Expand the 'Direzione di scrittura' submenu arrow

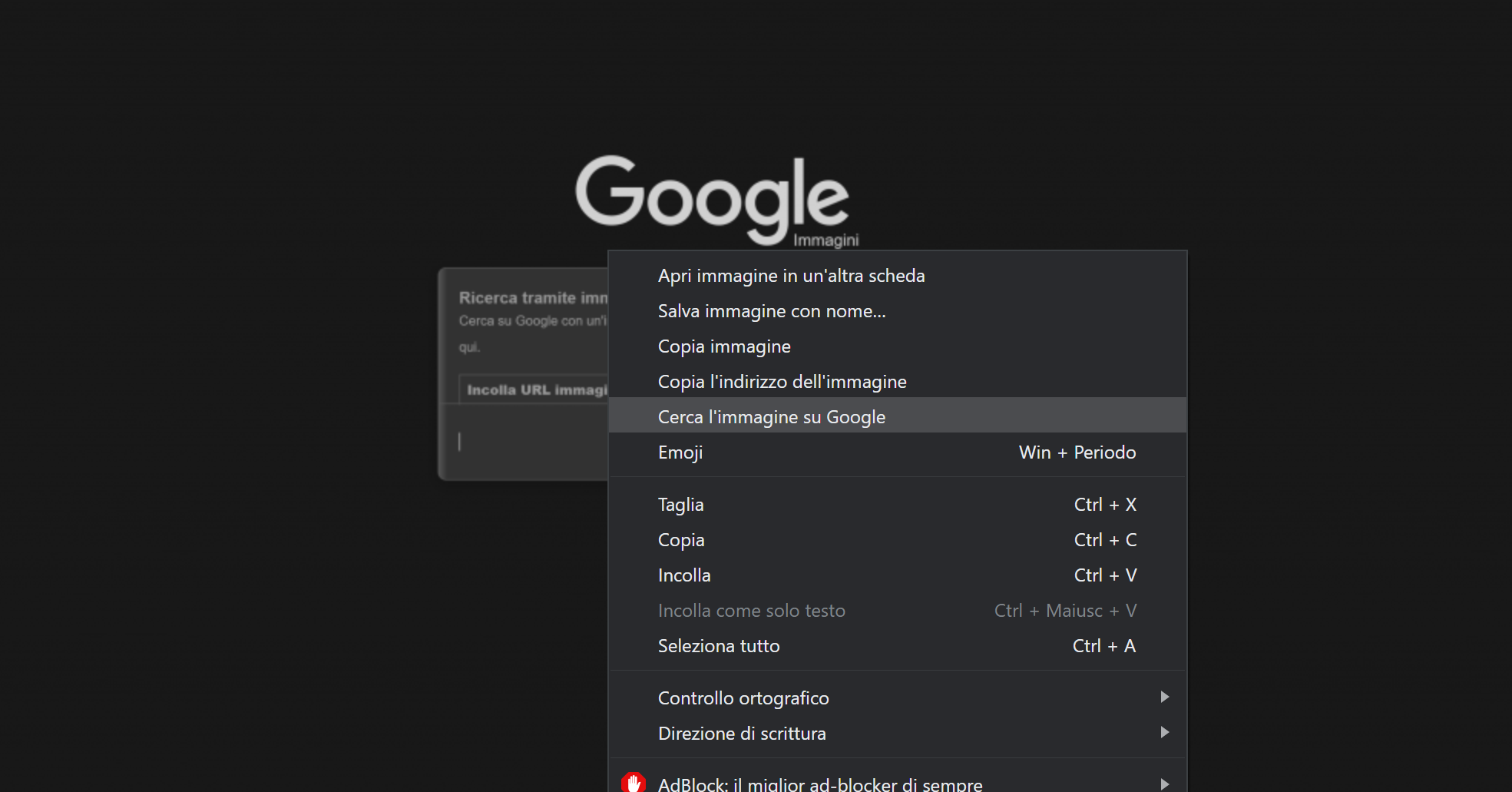pyautogui.click(x=1166, y=733)
